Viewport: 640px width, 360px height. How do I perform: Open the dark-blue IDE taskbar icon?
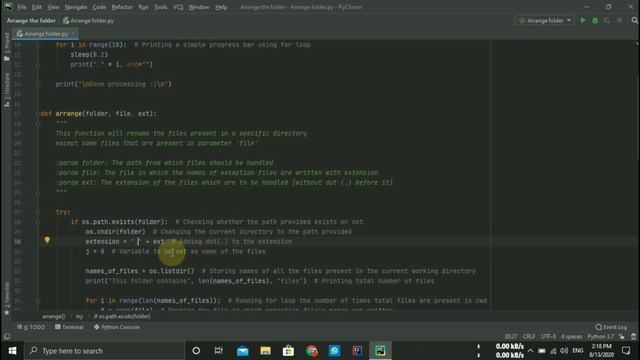(x=357, y=351)
